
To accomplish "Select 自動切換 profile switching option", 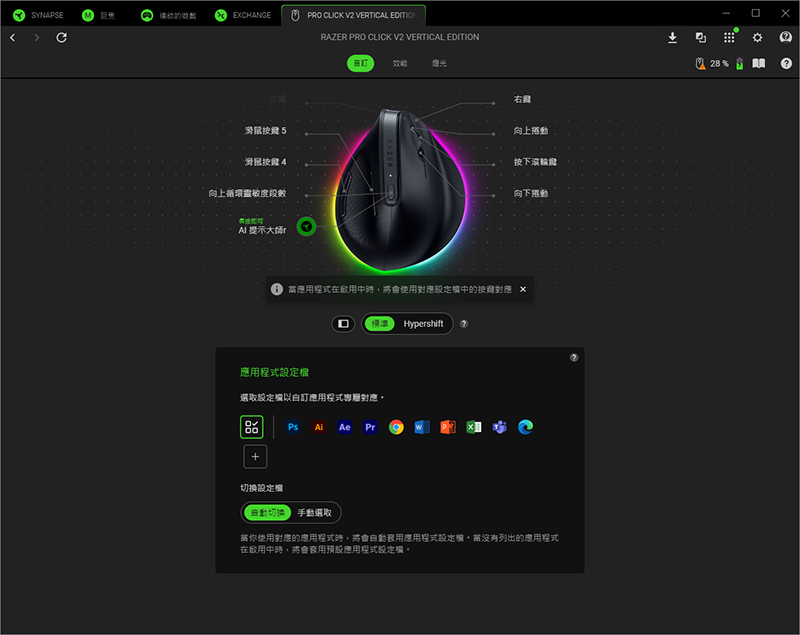I will coord(267,513).
